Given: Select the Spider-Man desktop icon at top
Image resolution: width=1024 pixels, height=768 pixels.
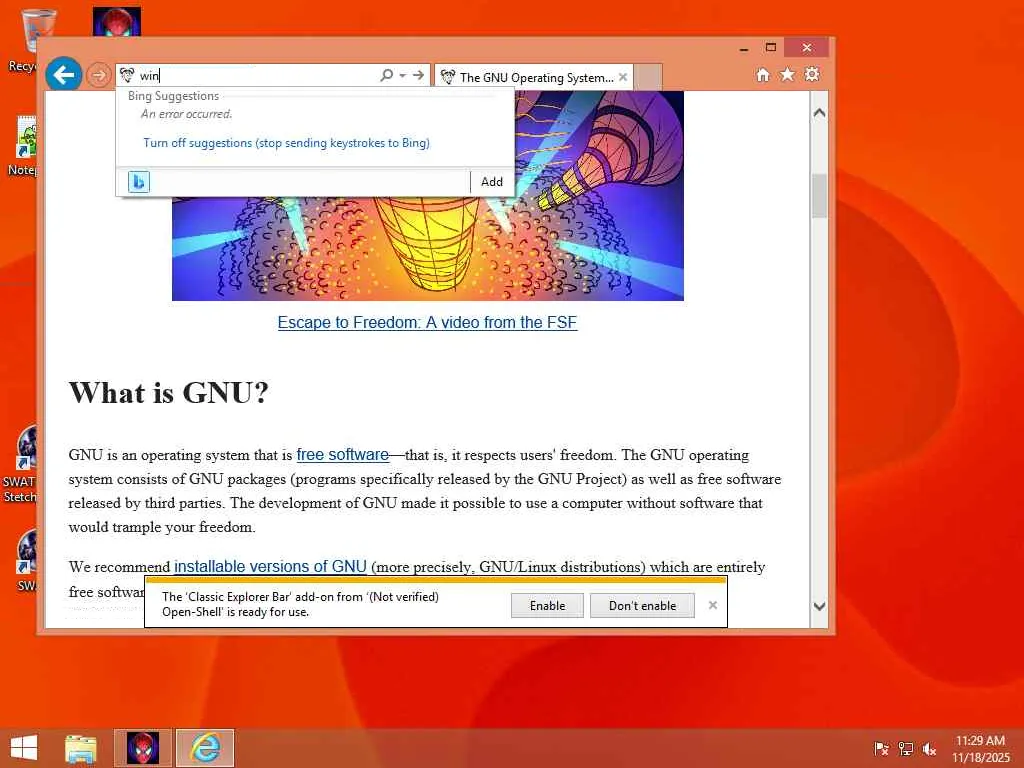Looking at the screenshot, I should coord(117,22).
